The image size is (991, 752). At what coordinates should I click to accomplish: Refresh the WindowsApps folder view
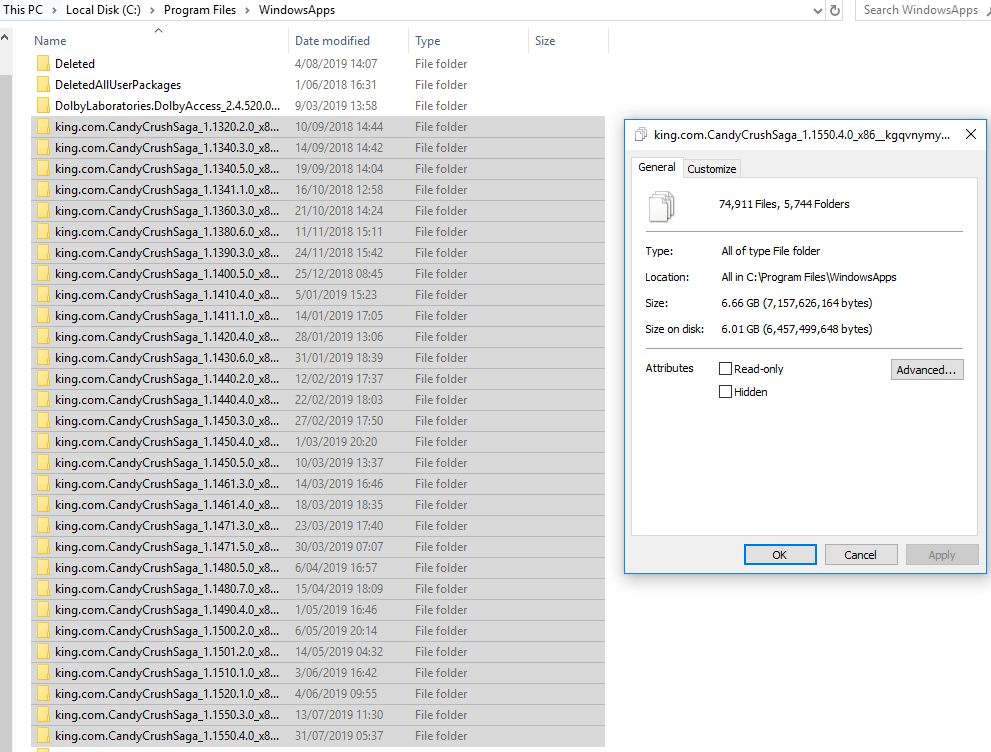(835, 10)
